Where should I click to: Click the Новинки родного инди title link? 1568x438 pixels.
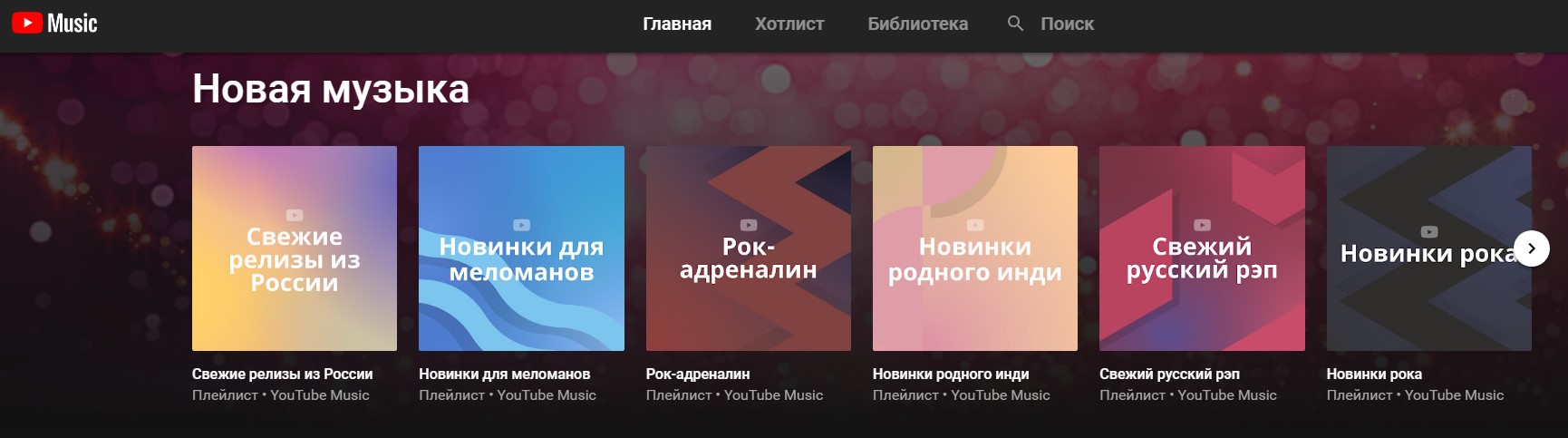(x=951, y=374)
